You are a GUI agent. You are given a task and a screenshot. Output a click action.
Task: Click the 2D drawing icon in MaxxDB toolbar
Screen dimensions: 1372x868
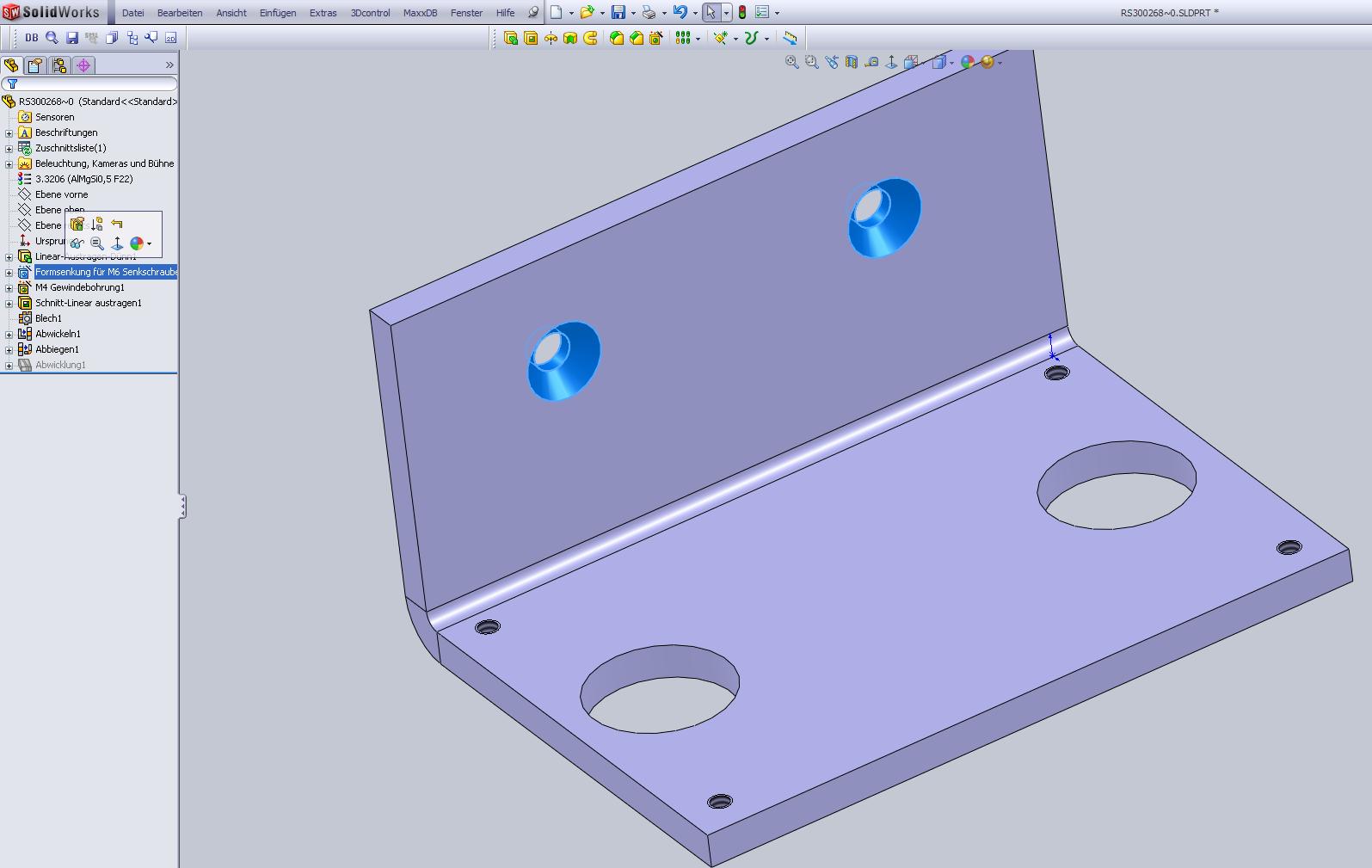point(170,38)
